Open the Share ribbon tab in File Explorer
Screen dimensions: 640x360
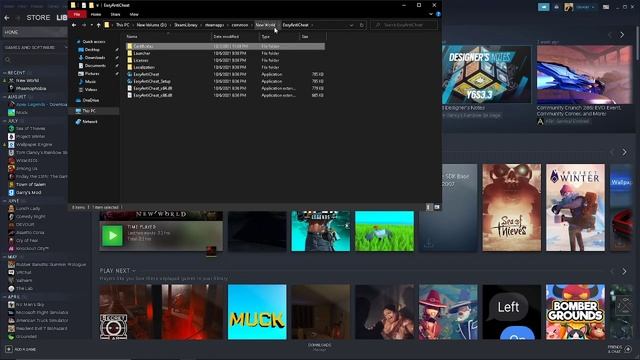click(116, 14)
